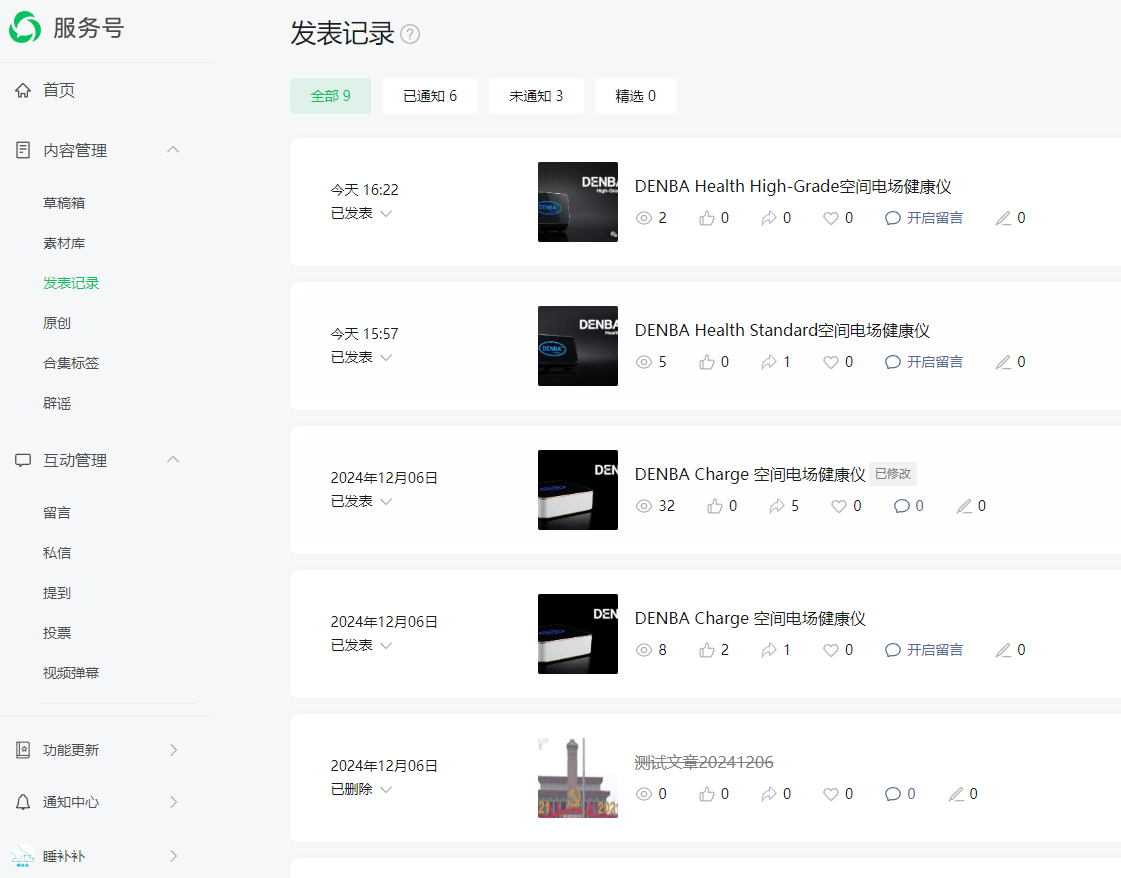Click share arrow icon on High-Grade article
Image resolution: width=1121 pixels, height=878 pixels.
(x=769, y=218)
